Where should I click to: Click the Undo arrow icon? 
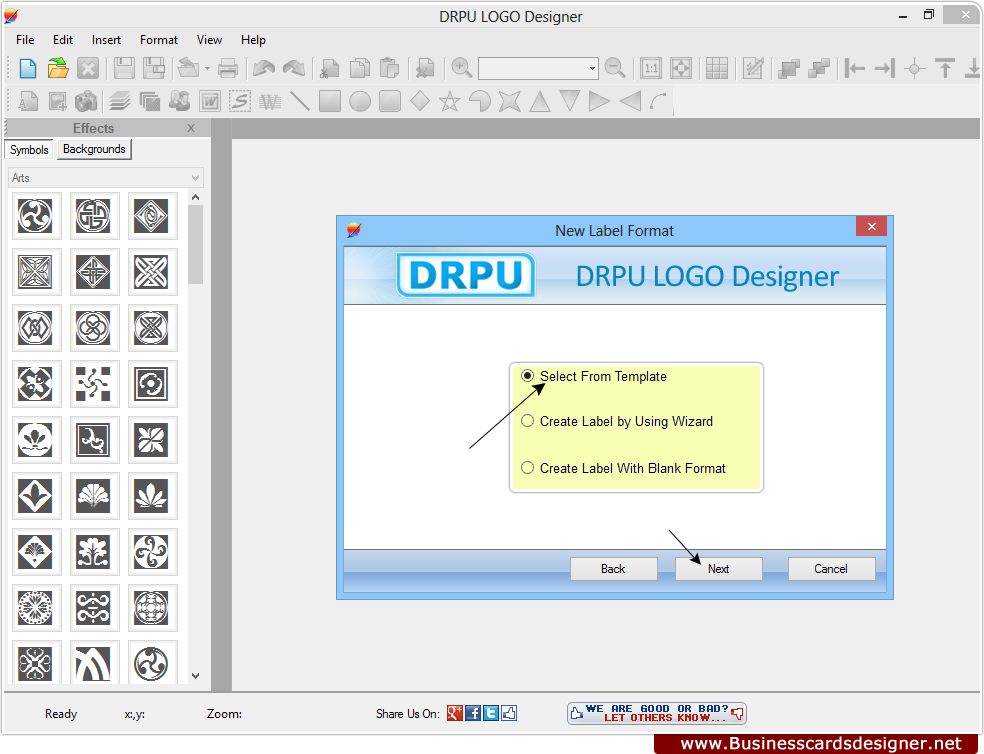click(x=264, y=68)
